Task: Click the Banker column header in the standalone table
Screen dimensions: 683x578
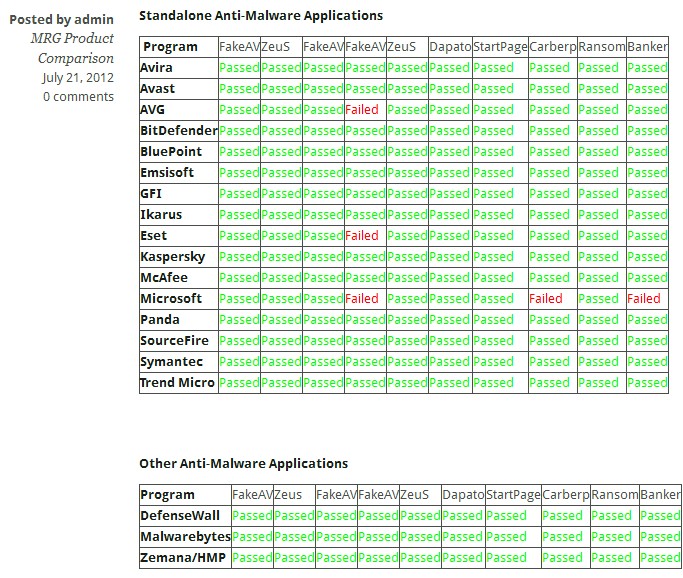Action: [x=647, y=47]
